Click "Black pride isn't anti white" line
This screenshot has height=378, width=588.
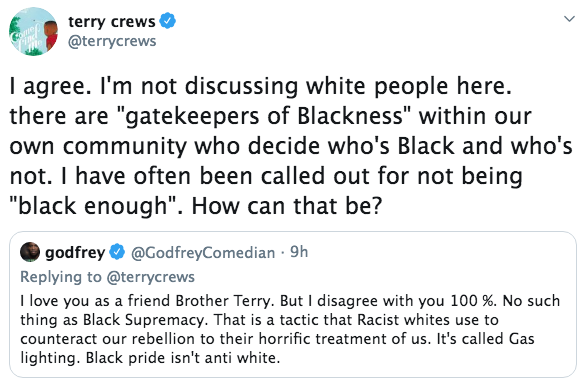point(183,358)
